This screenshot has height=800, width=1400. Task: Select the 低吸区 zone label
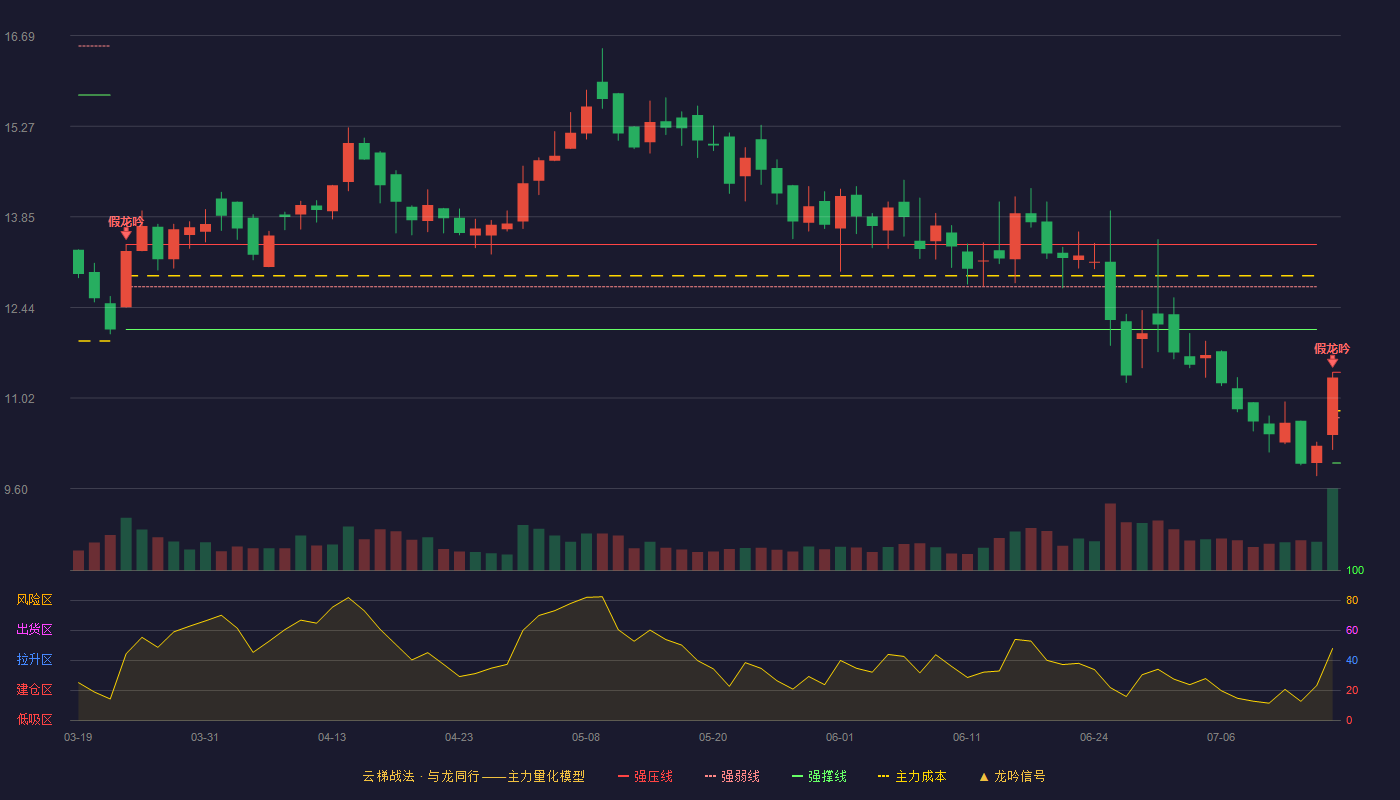(x=34, y=719)
